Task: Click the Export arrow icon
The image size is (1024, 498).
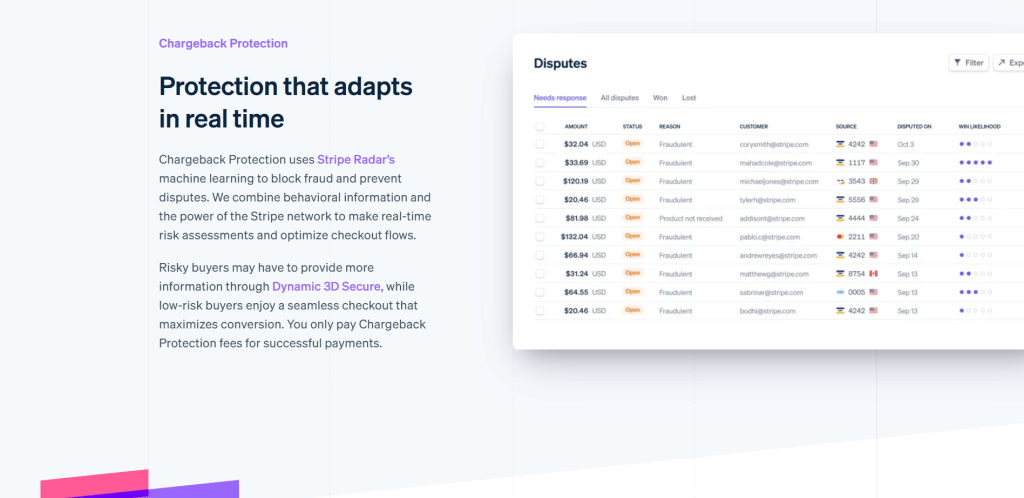Action: [x=1001, y=63]
